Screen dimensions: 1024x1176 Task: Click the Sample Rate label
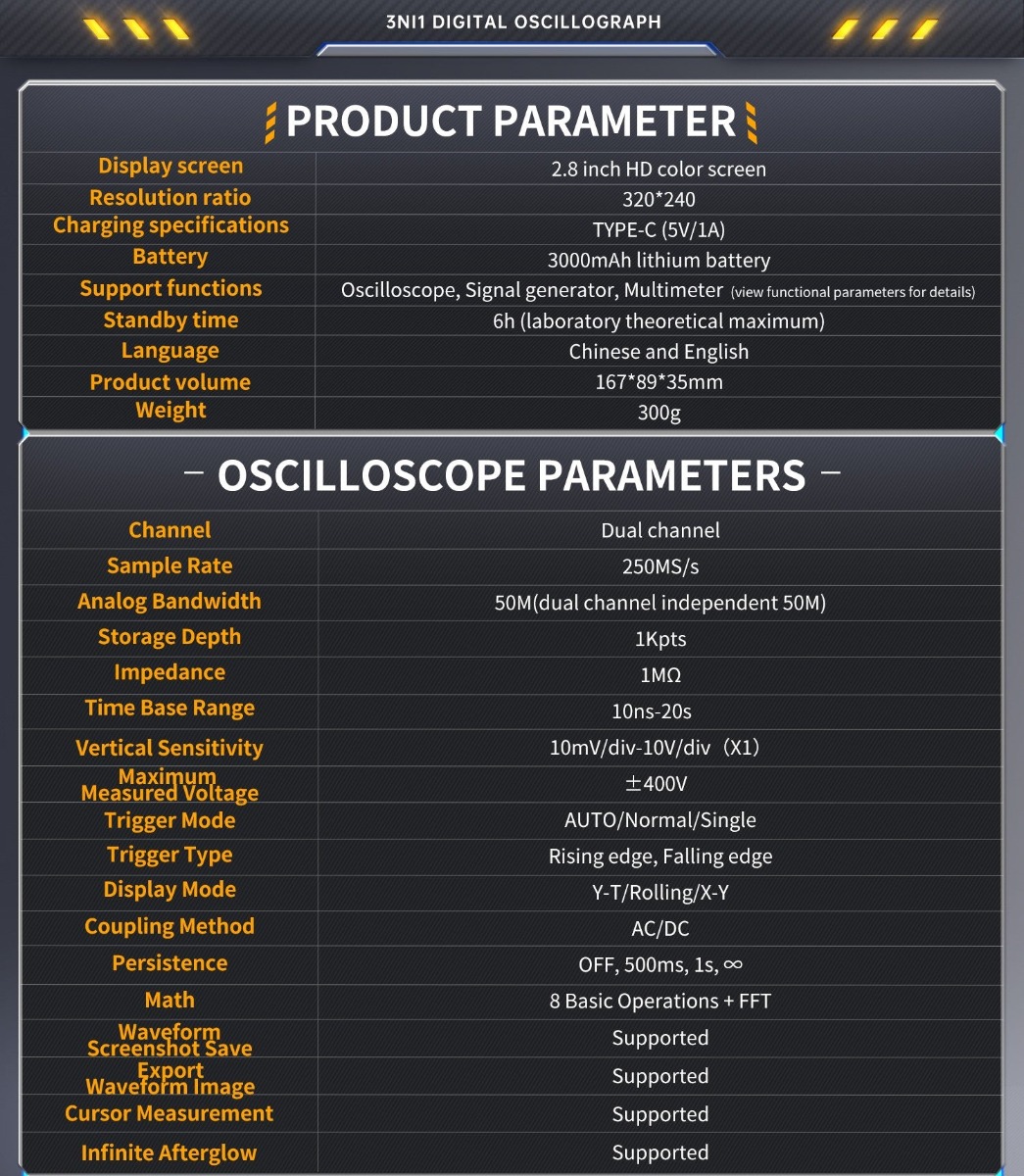[170, 565]
